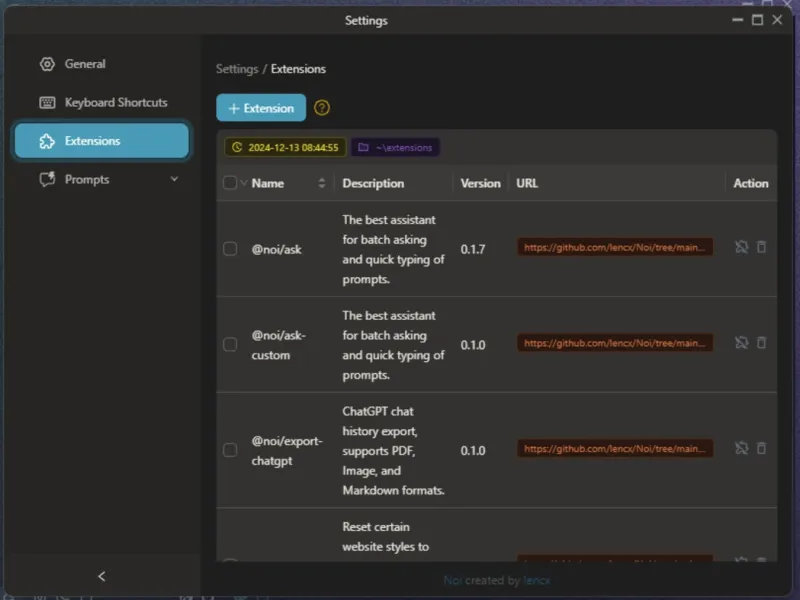Screen dimensions: 800x600
Task: Delete the @noi/ask-custom extension via trash icon
Action: [x=761, y=343]
